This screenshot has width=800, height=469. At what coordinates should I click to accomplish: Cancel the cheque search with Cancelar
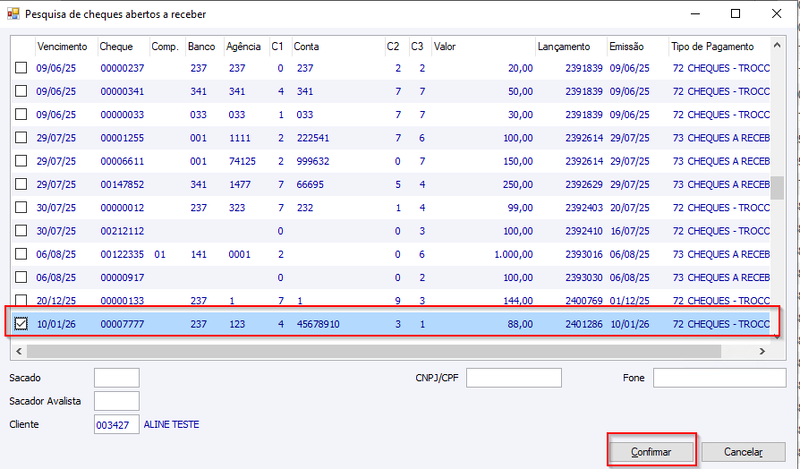coord(743,452)
